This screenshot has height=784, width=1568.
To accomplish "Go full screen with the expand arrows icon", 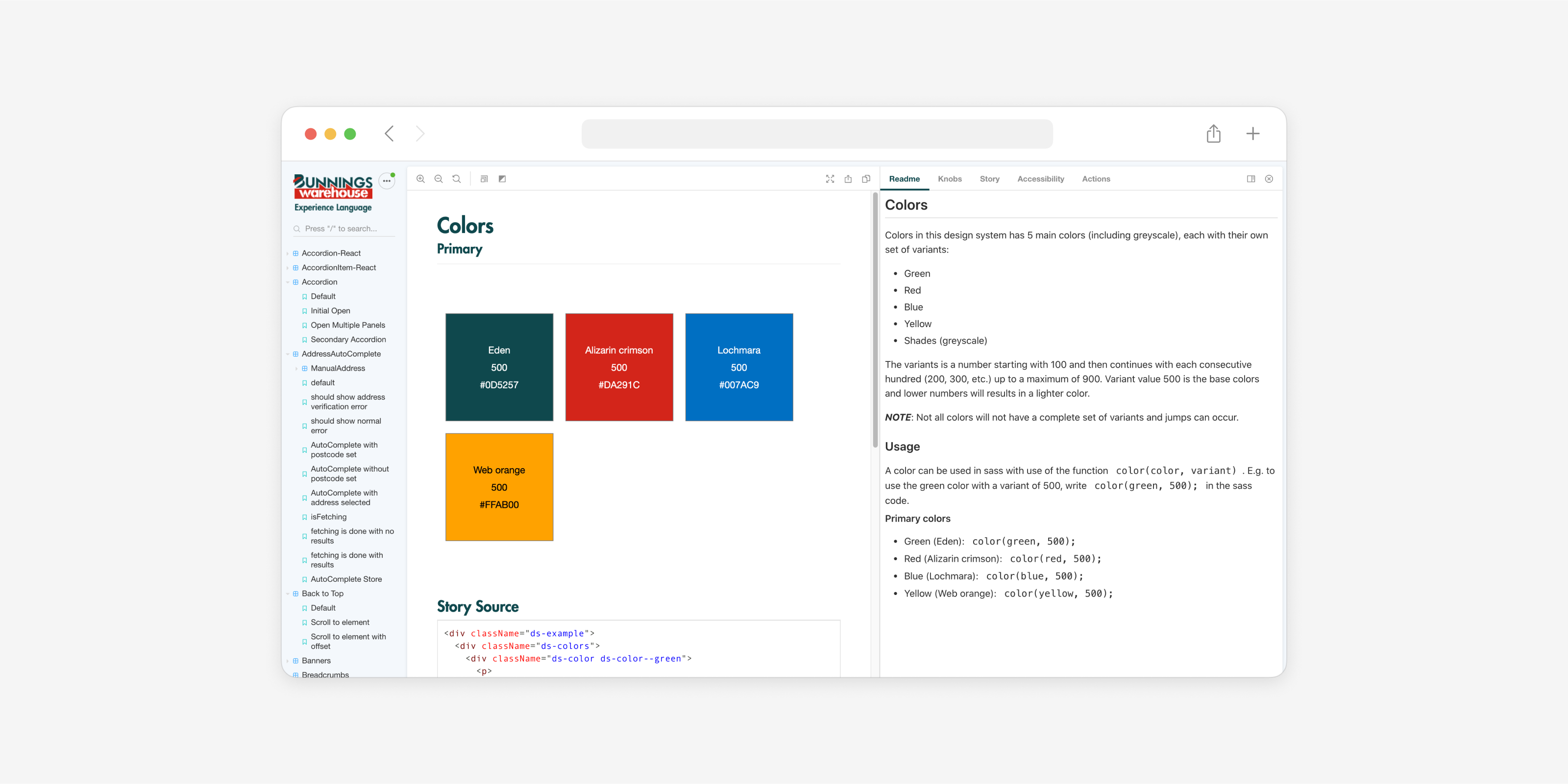I will 830,179.
